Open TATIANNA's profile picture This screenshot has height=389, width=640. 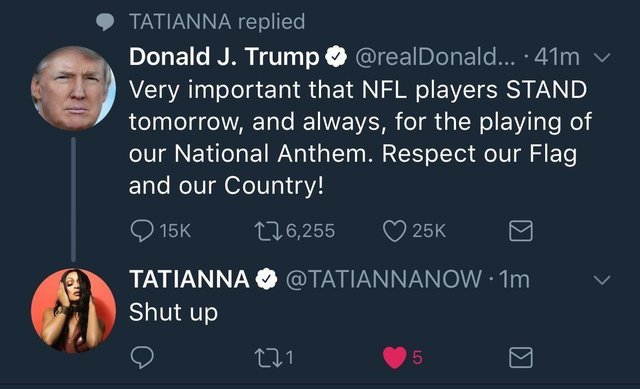[73, 310]
